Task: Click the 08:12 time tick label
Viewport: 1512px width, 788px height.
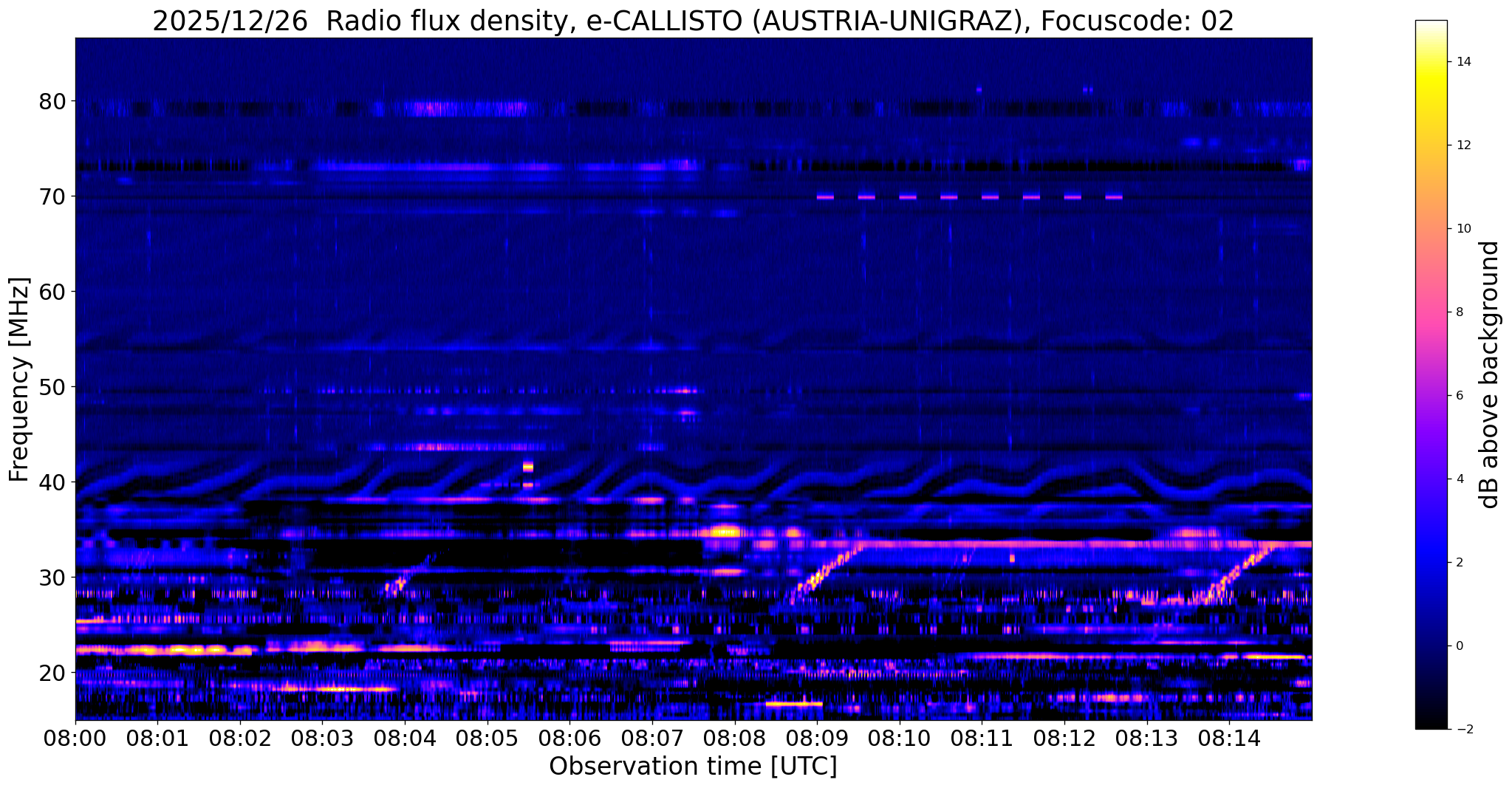Action: (x=1064, y=737)
